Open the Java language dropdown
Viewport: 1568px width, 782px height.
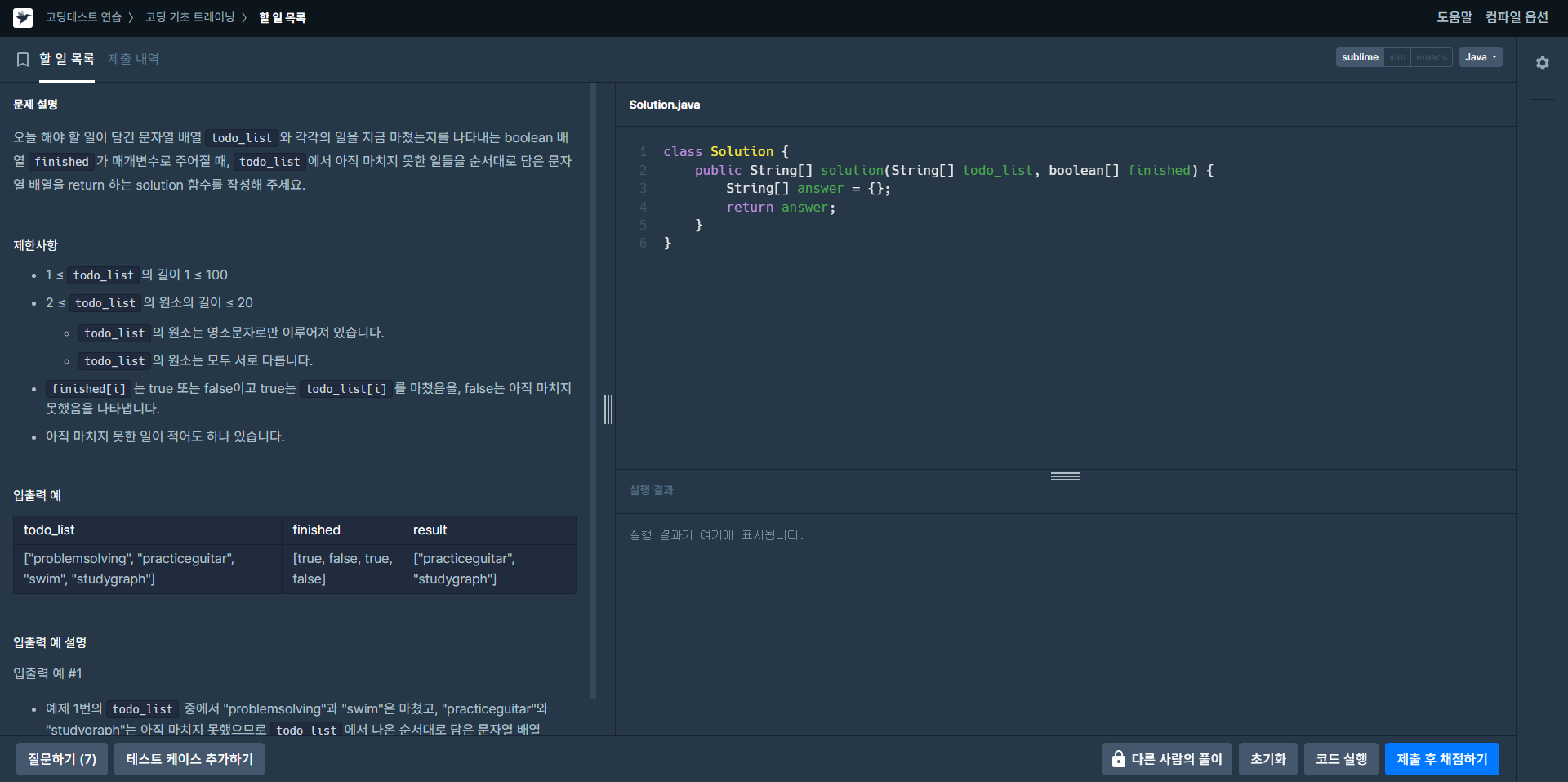pyautogui.click(x=1481, y=57)
